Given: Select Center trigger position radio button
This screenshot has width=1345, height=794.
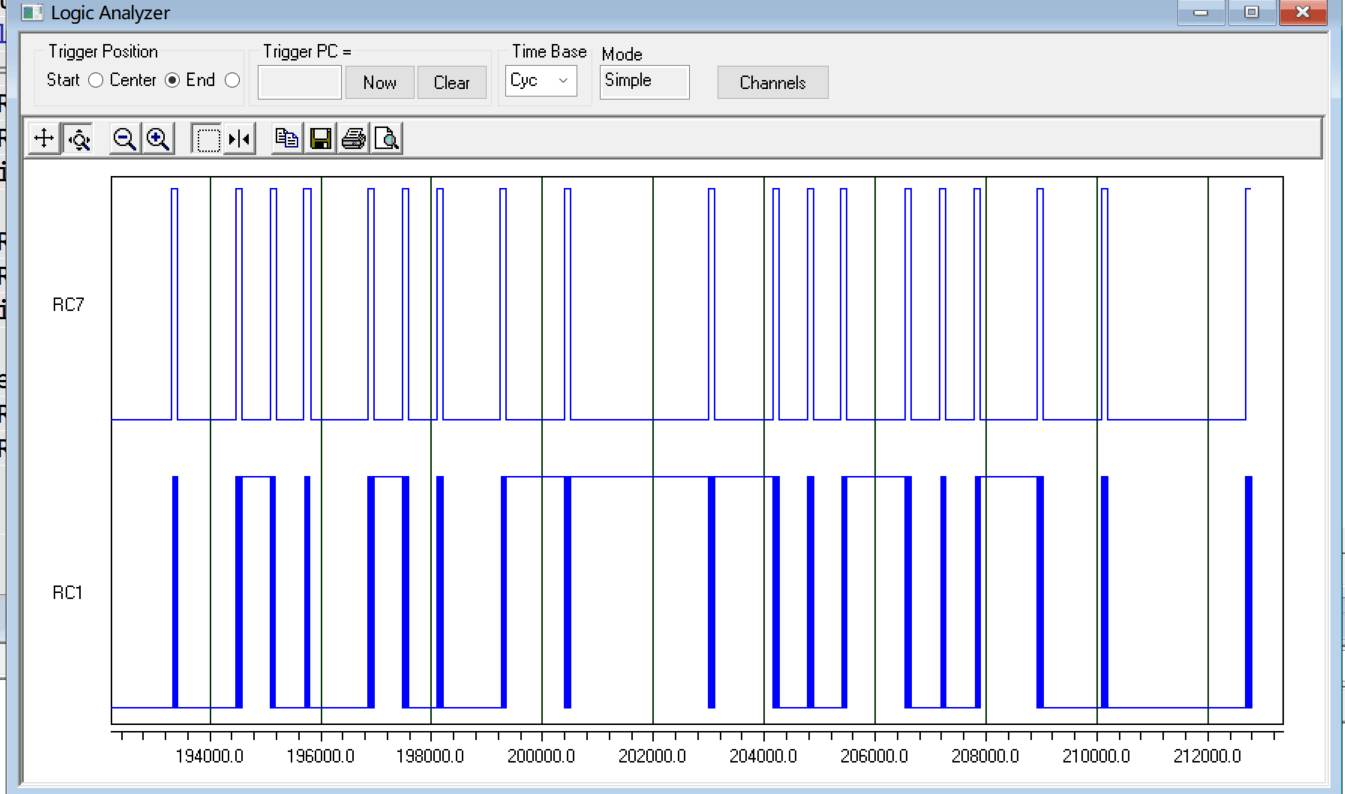Looking at the screenshot, I should [172, 80].
